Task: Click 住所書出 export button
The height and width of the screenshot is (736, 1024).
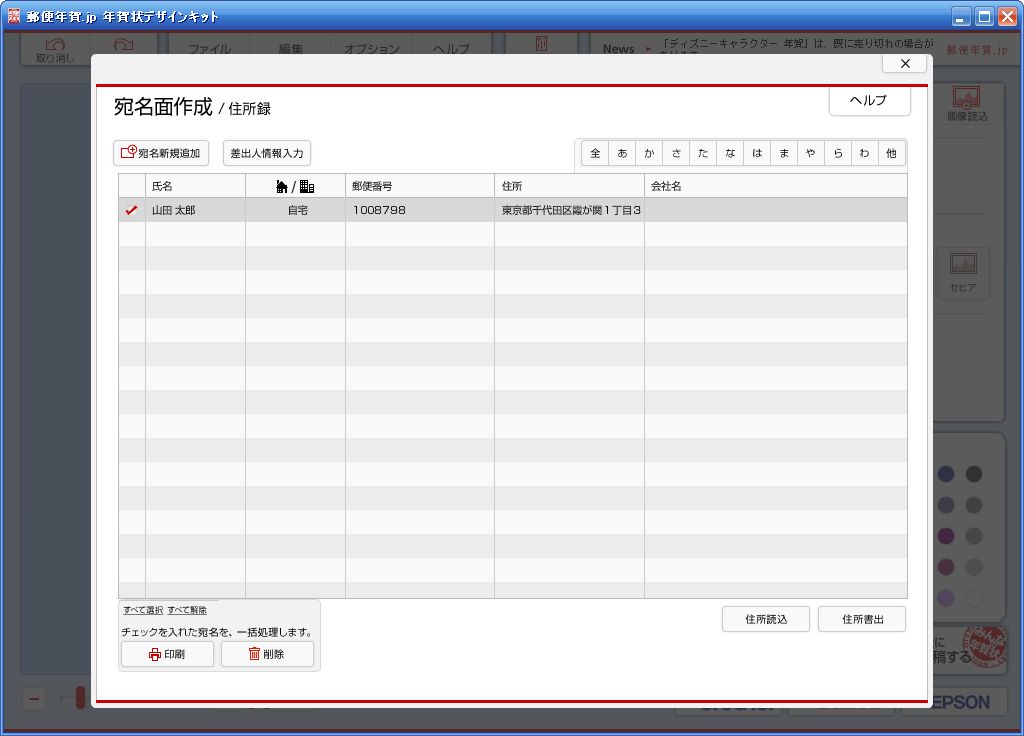Action: click(x=862, y=619)
